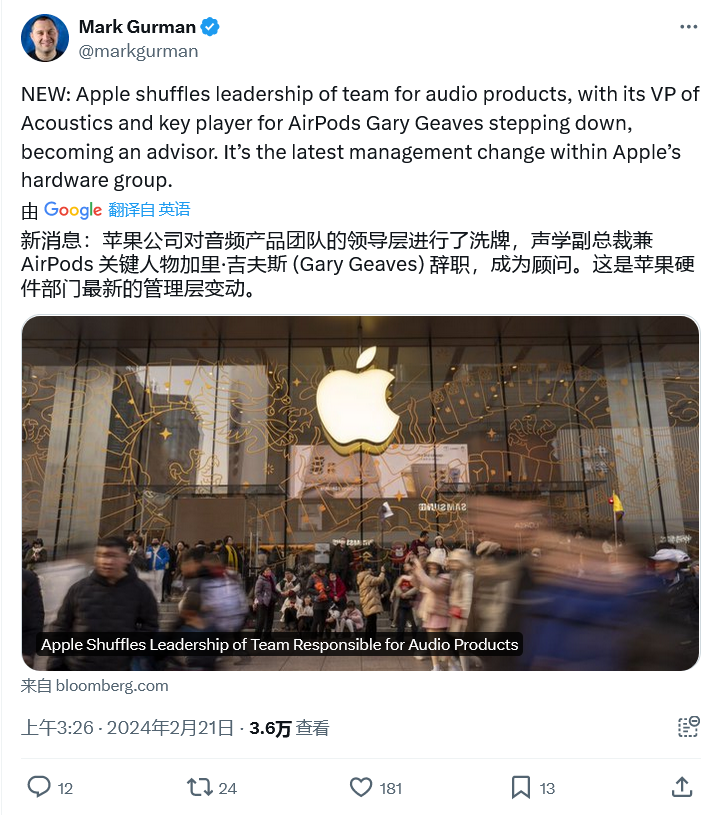
Task: Click the reply speech bubble icon
Action: [x=39, y=787]
